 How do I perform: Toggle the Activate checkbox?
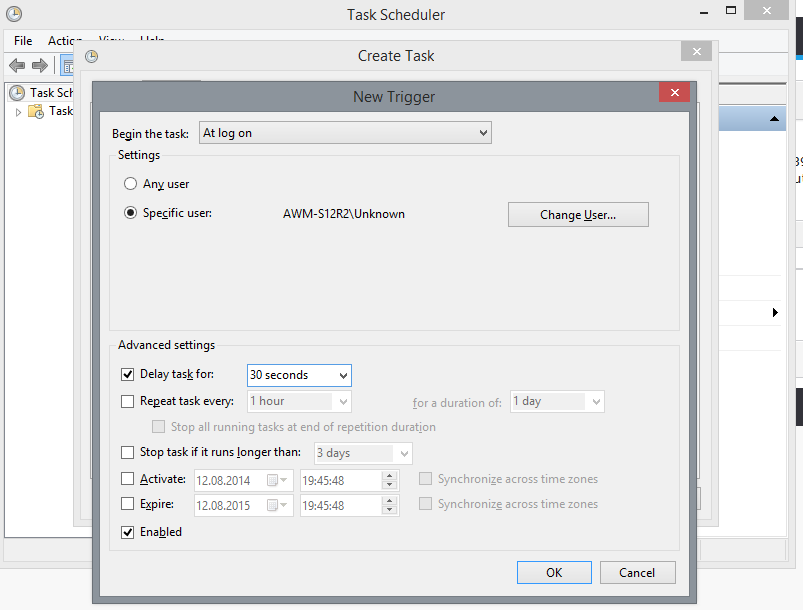(127, 479)
